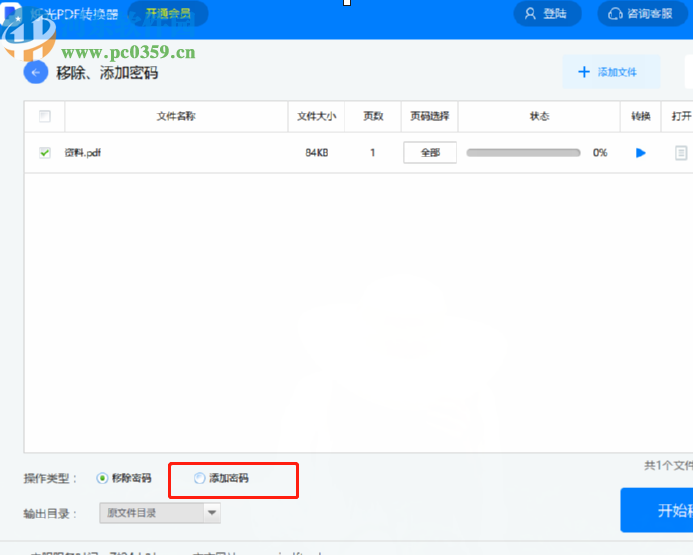Image resolution: width=693 pixels, height=555 pixels.
Task: Select the 移除密码 radio button
Action: click(102, 478)
